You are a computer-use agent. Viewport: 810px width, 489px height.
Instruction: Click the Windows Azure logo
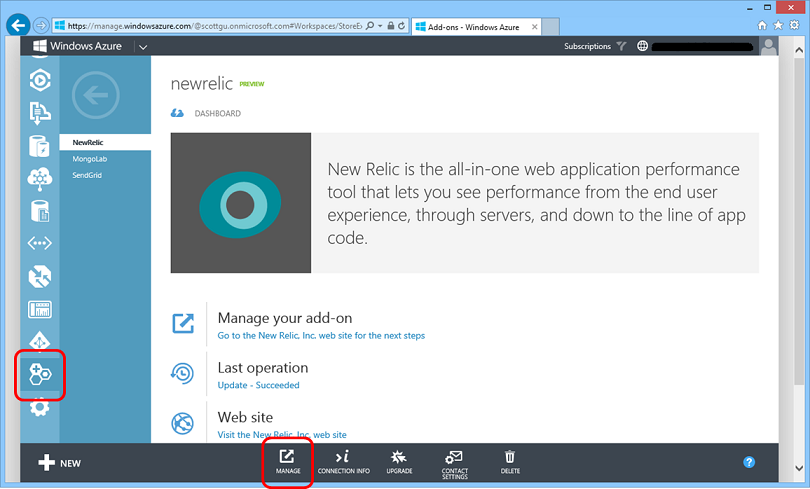click(x=77, y=46)
